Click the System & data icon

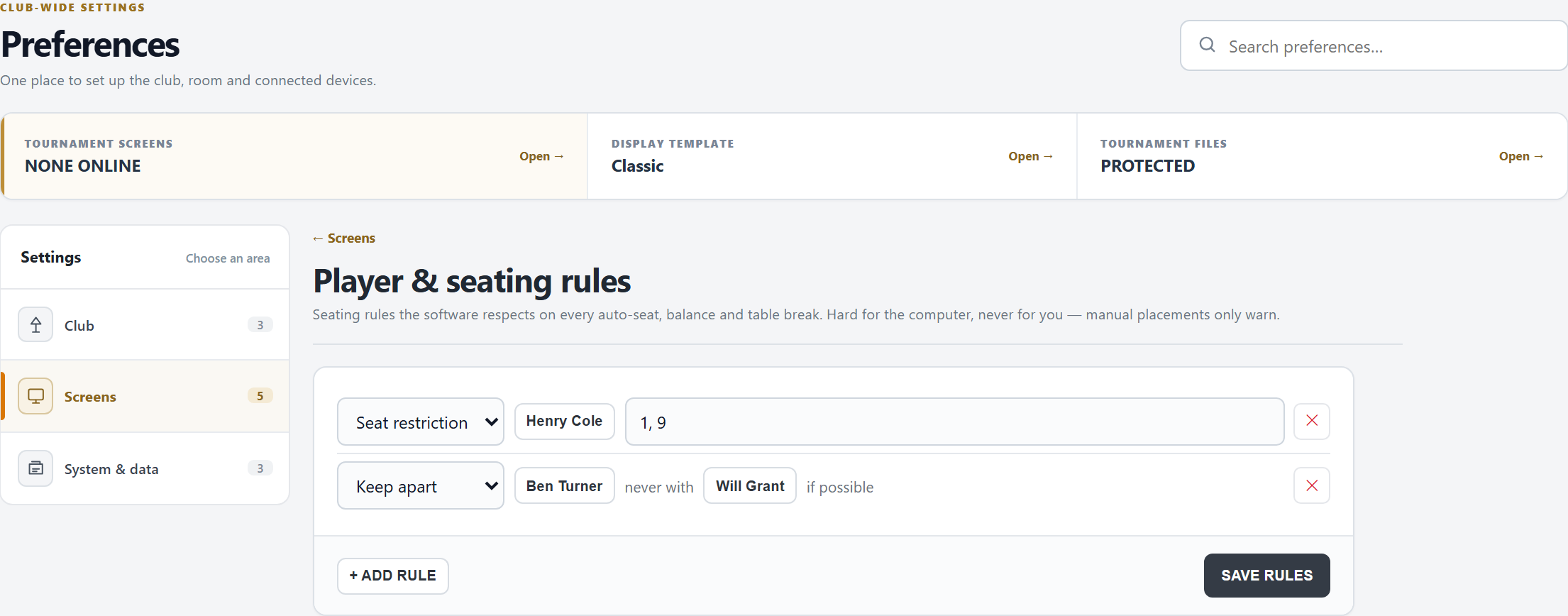pos(35,468)
